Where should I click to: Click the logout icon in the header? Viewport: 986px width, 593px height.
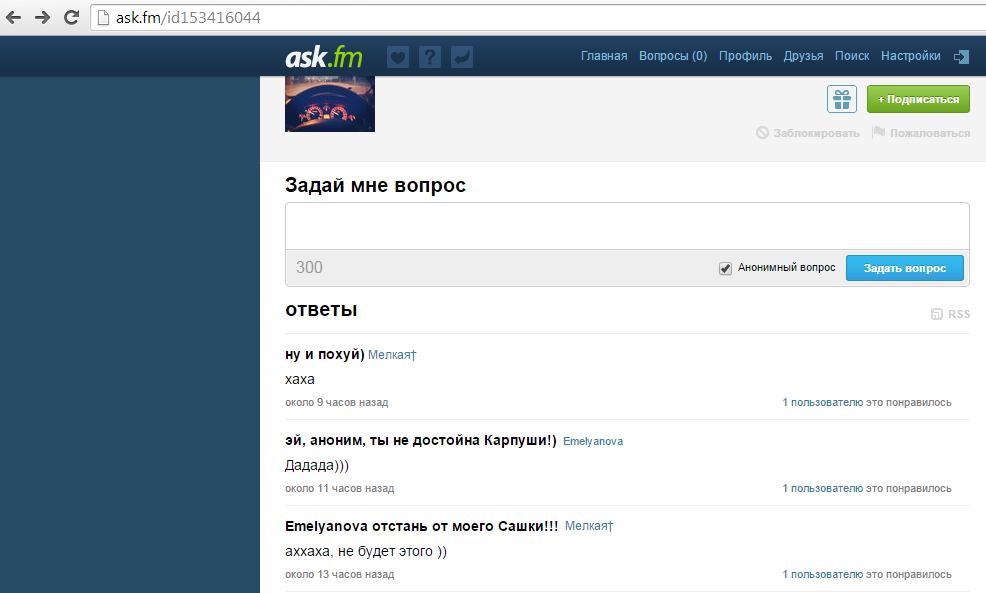click(961, 57)
